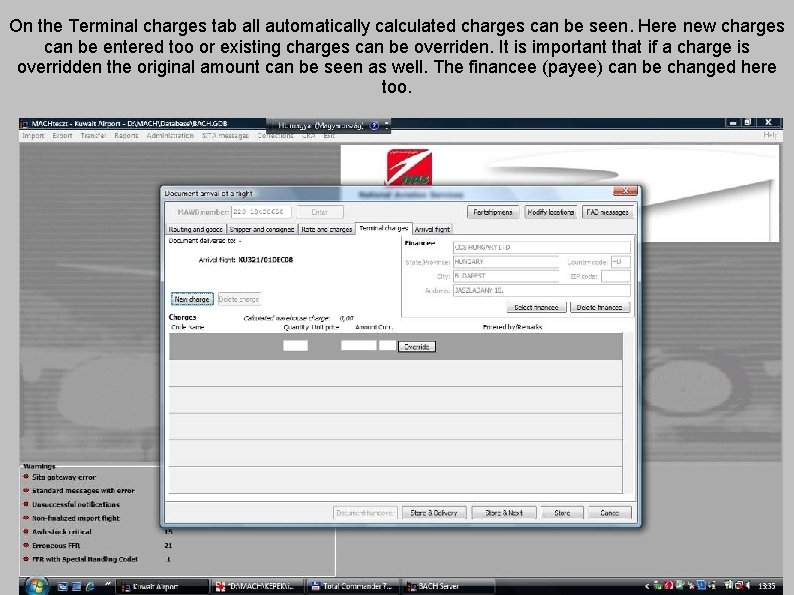Viewport: 794px width, 595px height.
Task: Click the Delete charge button
Action: (x=239, y=299)
